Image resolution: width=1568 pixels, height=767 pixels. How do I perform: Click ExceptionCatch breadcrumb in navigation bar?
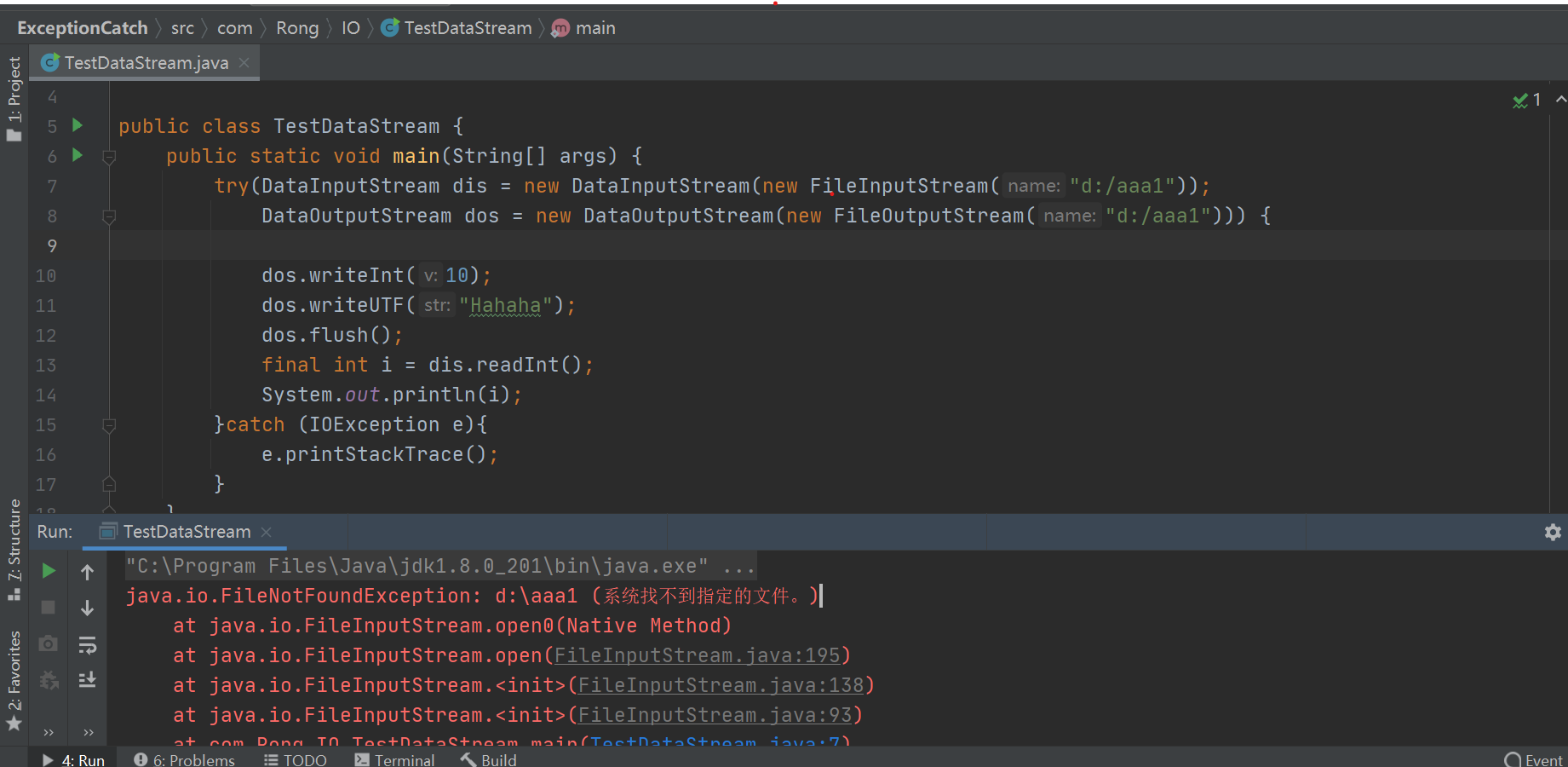pyautogui.click(x=83, y=28)
